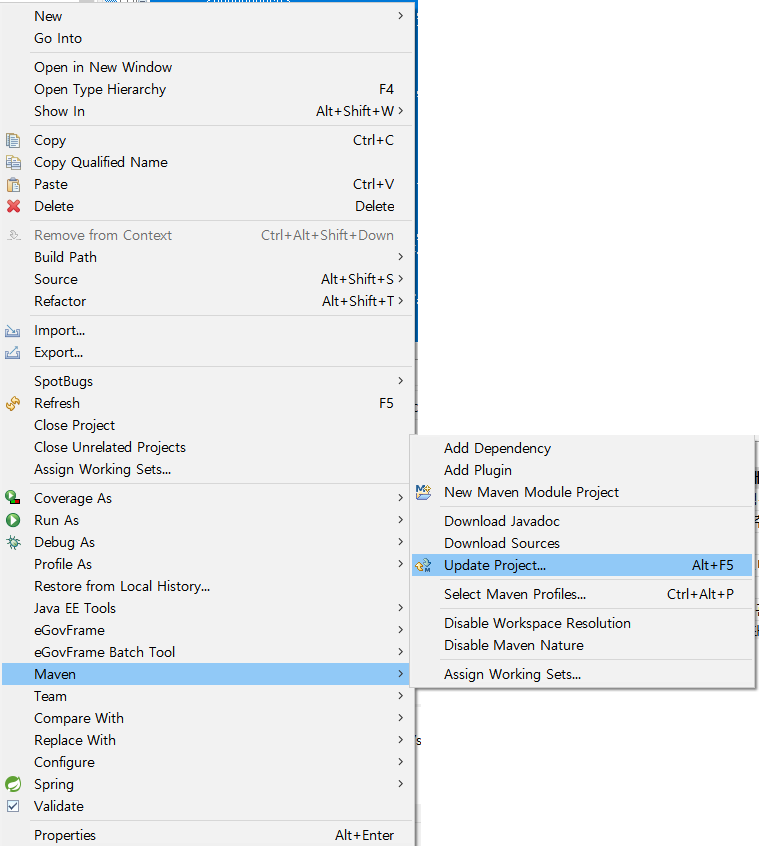The width and height of the screenshot is (759, 846).
Task: Expand the Show In submenu arrow
Action: tap(400, 111)
